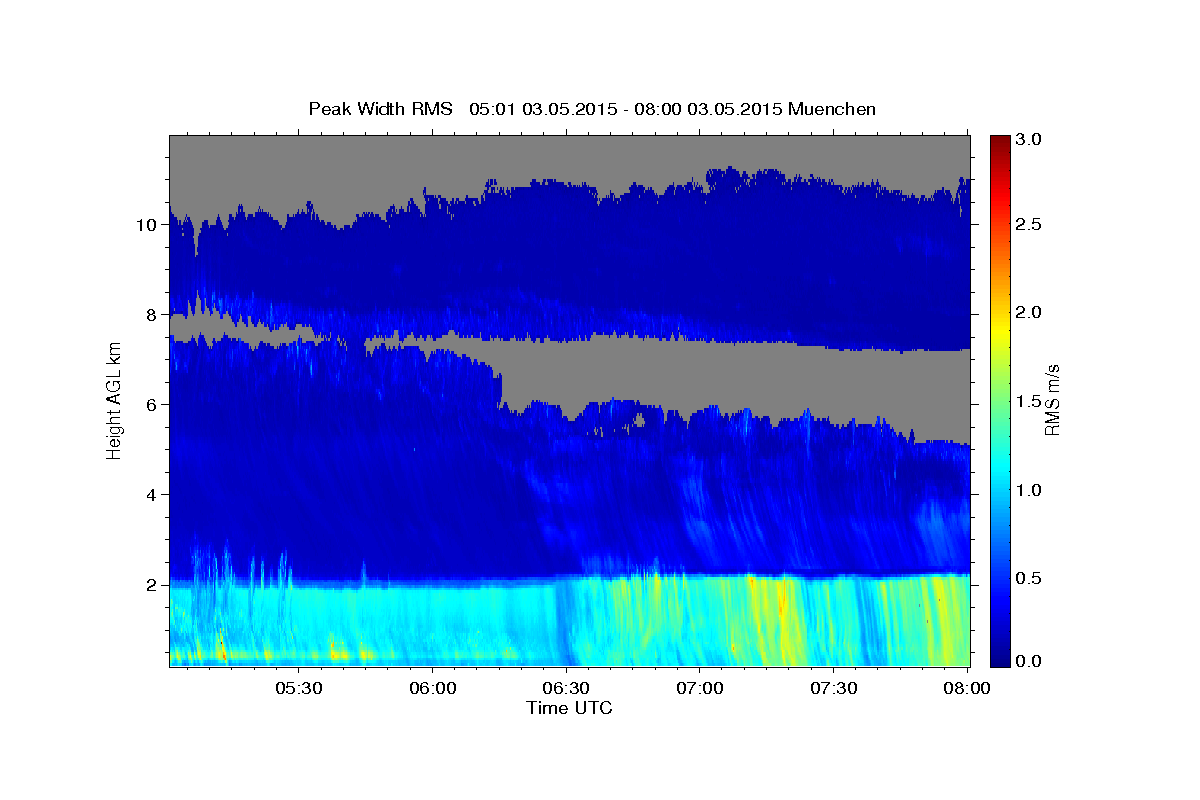Image resolution: width=1200 pixels, height=800 pixels.
Task: Click the colorbar value 1.5
Action: (x=1030, y=401)
